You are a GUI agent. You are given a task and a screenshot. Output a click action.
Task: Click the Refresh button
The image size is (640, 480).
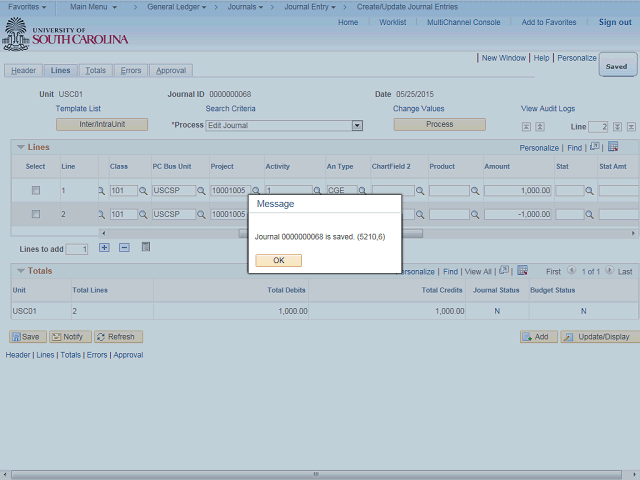(118, 337)
